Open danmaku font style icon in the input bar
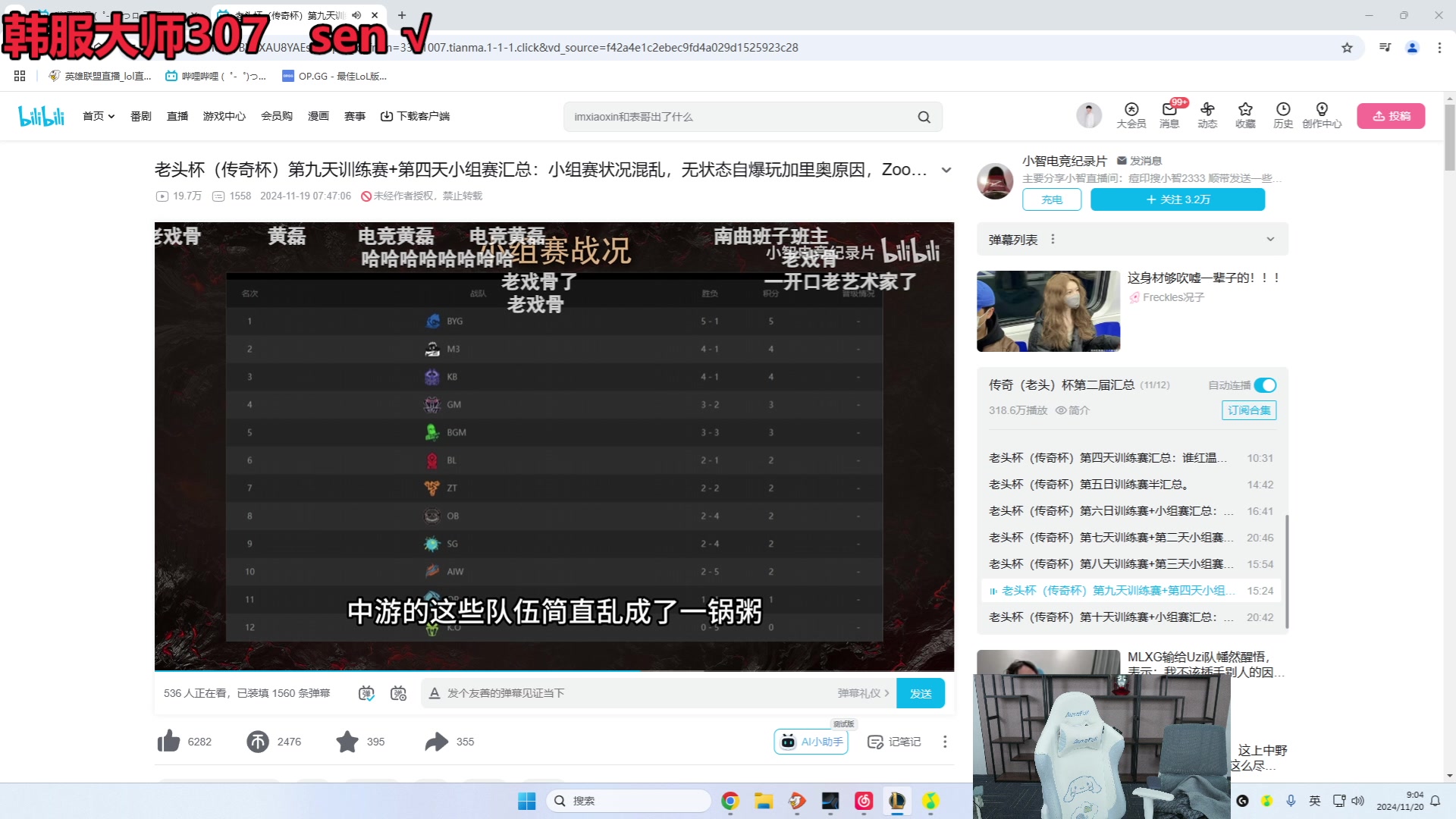The width and height of the screenshot is (1456, 819). click(435, 693)
